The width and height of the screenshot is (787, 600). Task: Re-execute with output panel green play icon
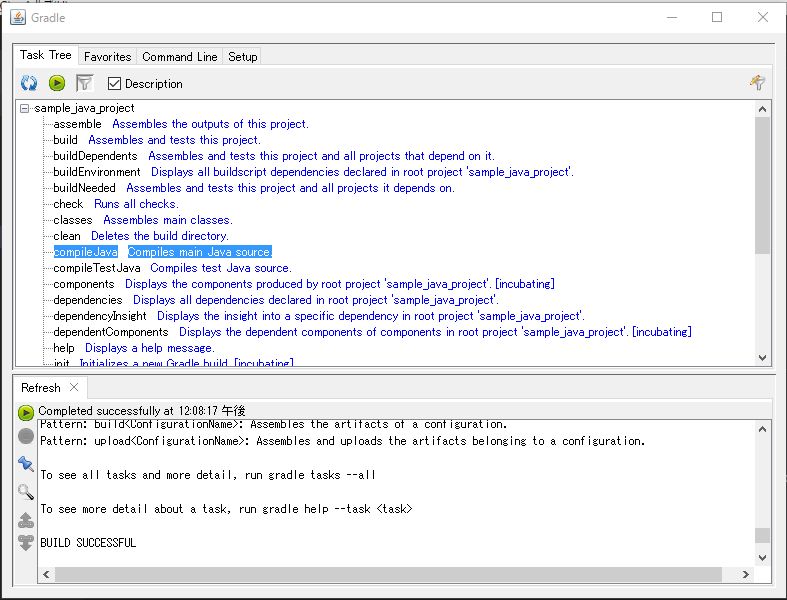tap(26, 411)
